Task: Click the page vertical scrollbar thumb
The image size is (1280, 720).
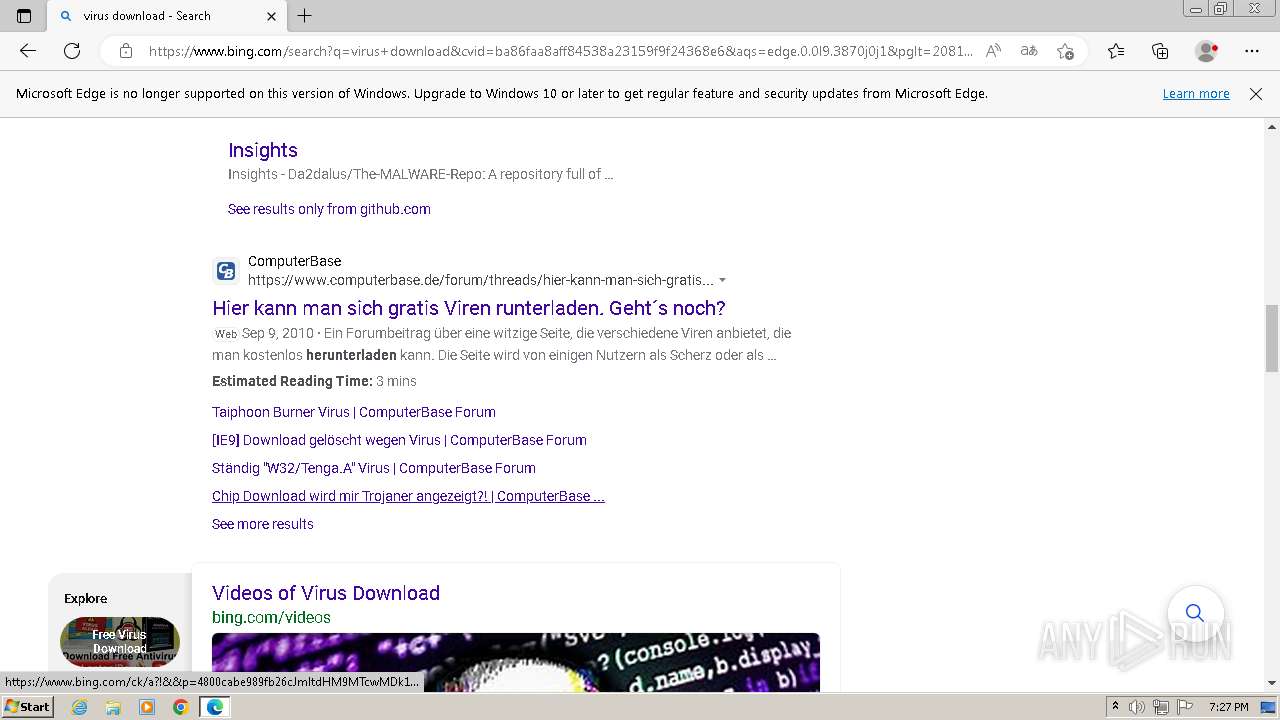Action: coord(1272,338)
